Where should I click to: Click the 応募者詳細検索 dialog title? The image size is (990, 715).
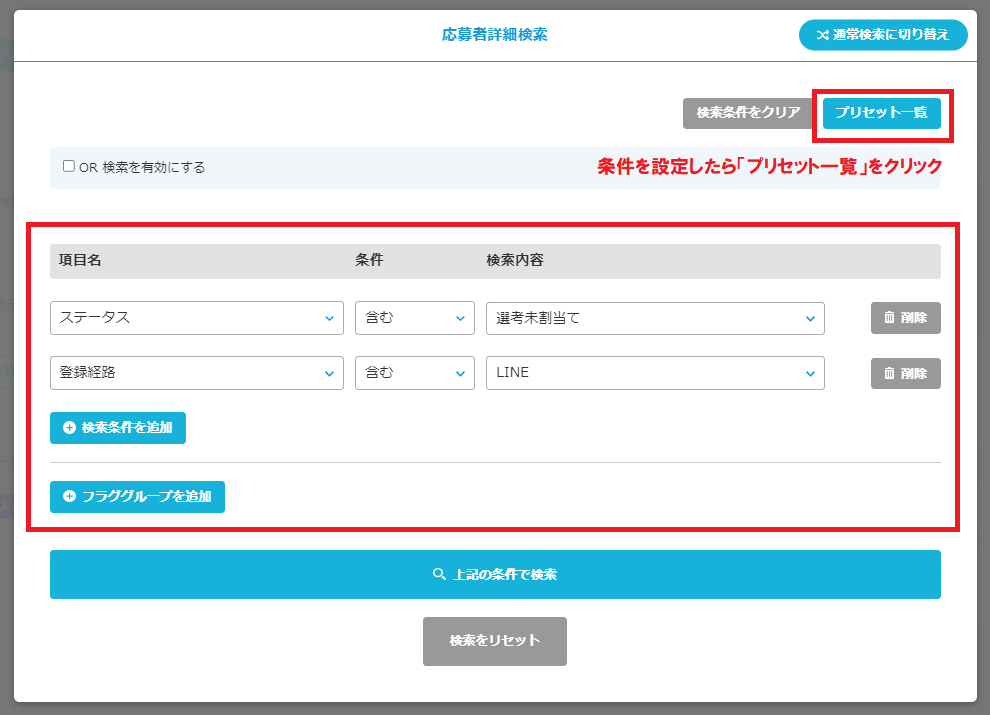point(494,35)
